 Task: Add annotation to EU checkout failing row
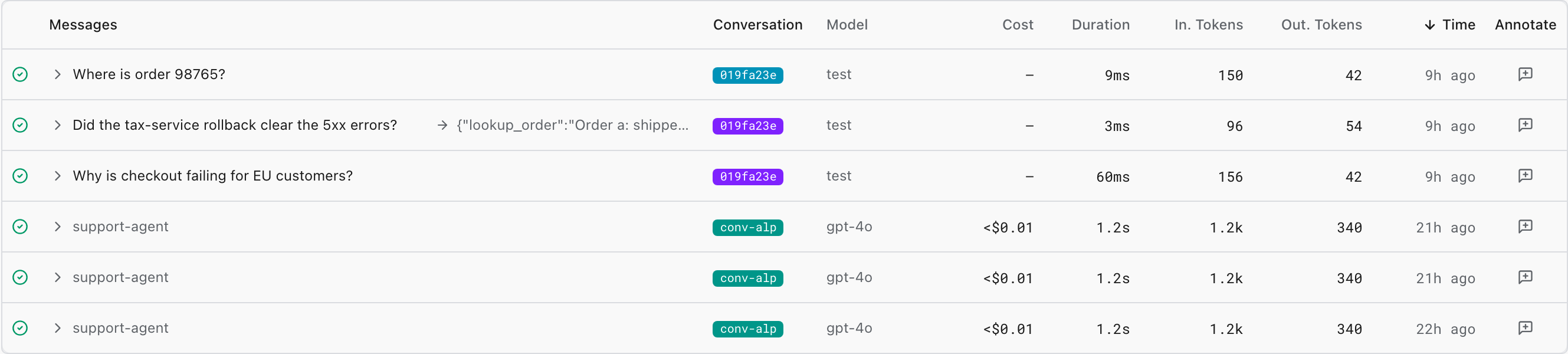tap(1525, 175)
